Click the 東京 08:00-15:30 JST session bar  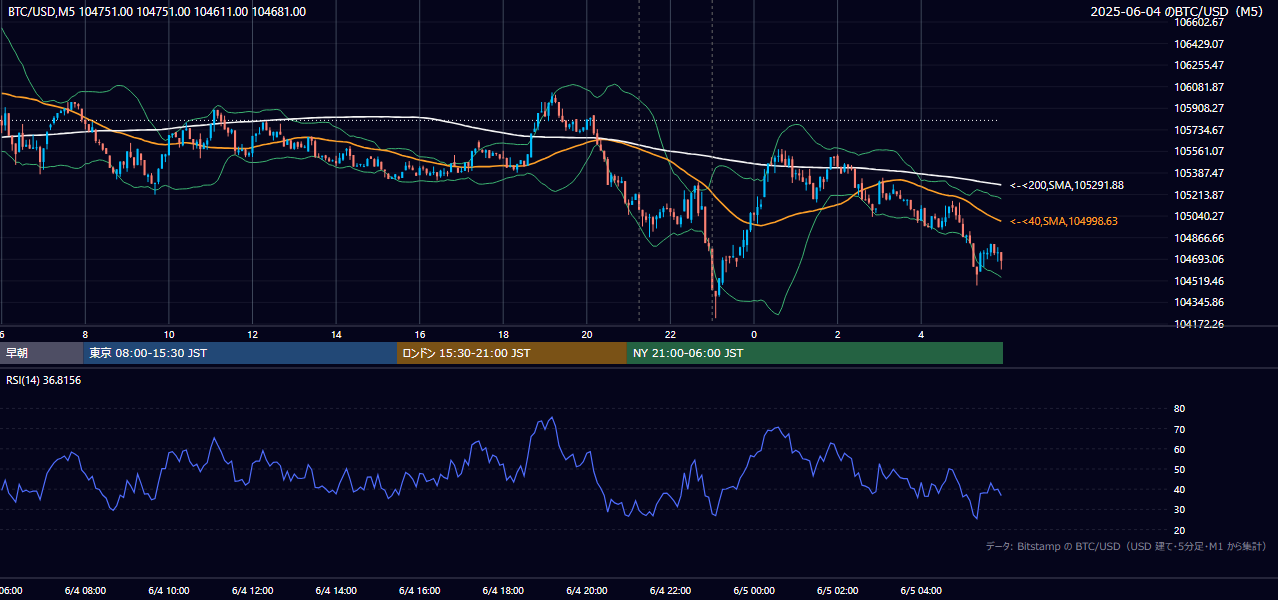pos(240,353)
